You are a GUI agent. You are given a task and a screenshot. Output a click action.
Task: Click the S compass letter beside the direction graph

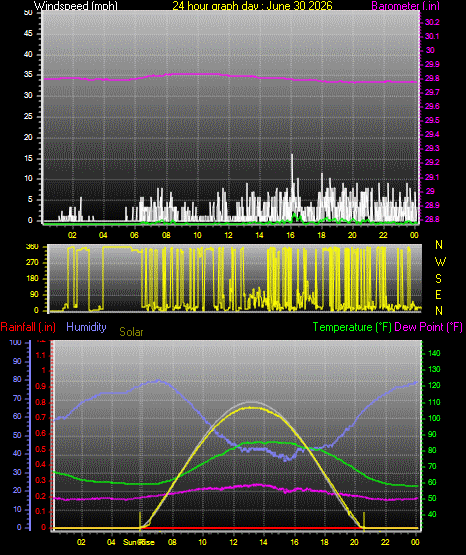tap(438, 279)
